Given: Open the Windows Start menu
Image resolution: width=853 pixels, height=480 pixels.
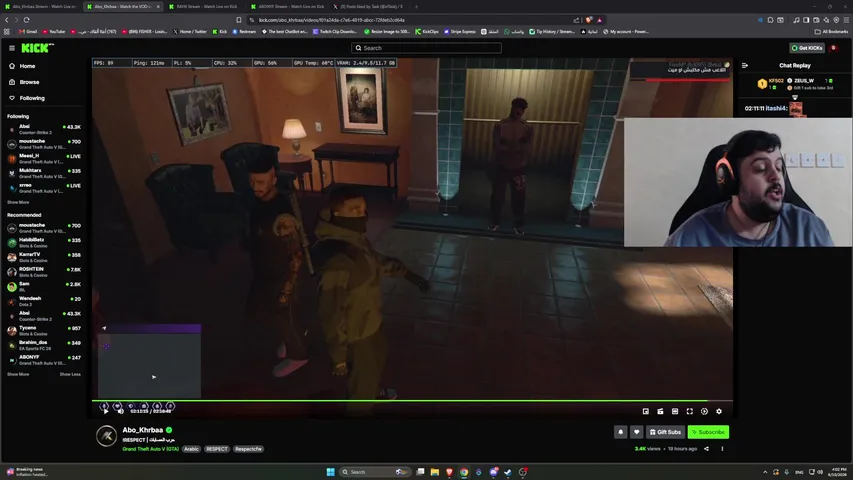Looking at the screenshot, I should click(x=330, y=472).
